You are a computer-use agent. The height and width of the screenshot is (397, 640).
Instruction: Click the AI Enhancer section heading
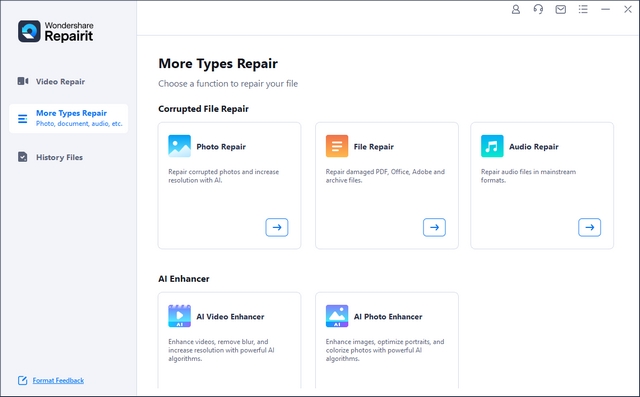tap(184, 279)
